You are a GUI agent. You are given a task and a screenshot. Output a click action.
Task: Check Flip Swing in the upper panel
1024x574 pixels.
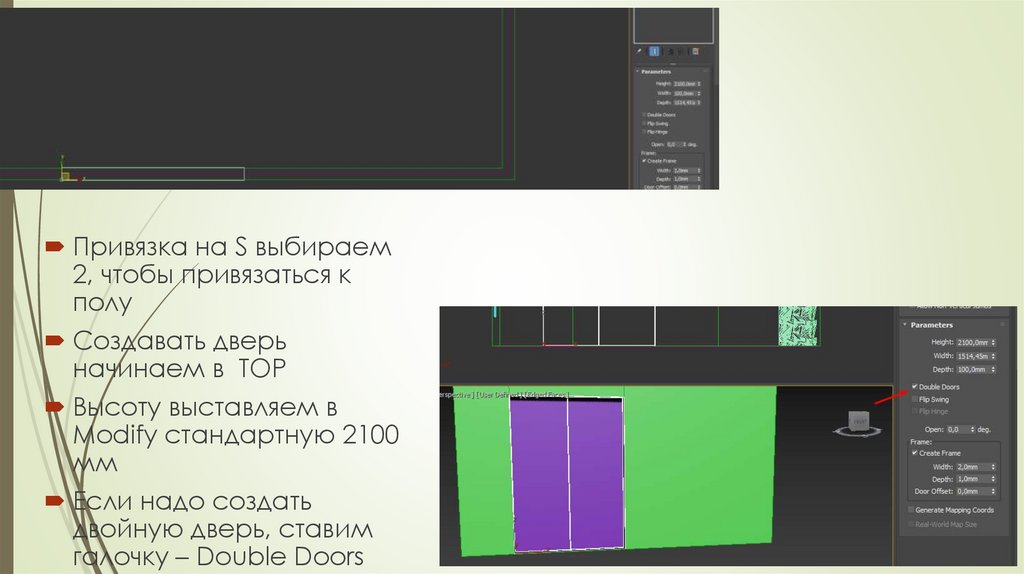[x=644, y=123]
